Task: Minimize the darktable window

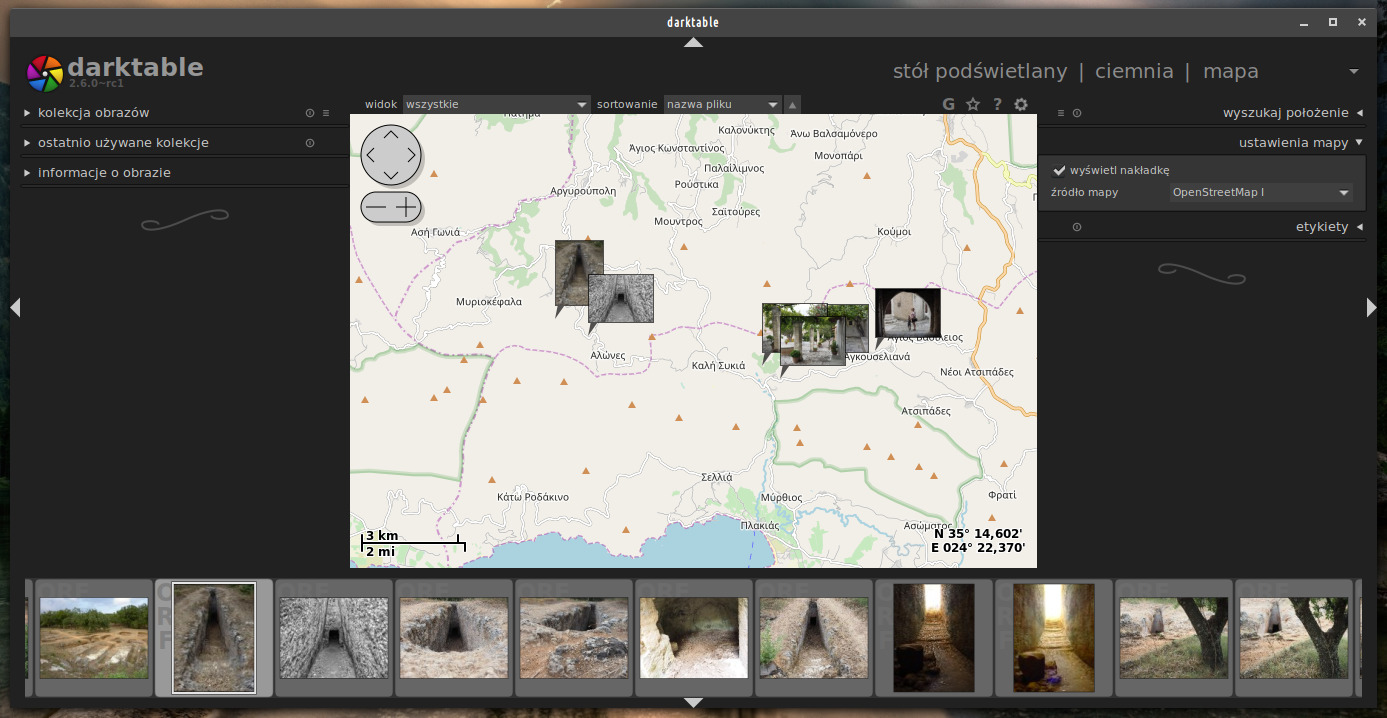Action: (1306, 22)
